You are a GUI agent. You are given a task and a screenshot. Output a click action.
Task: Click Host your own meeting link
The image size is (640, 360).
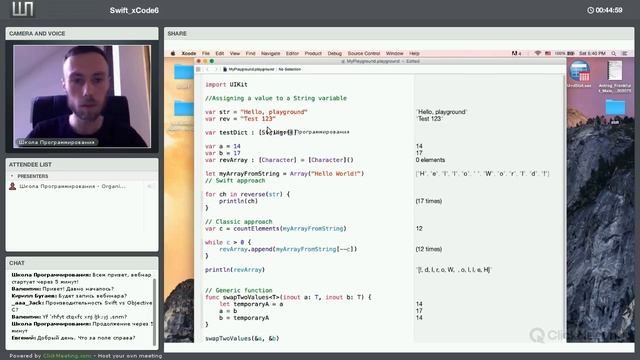(x=130, y=356)
